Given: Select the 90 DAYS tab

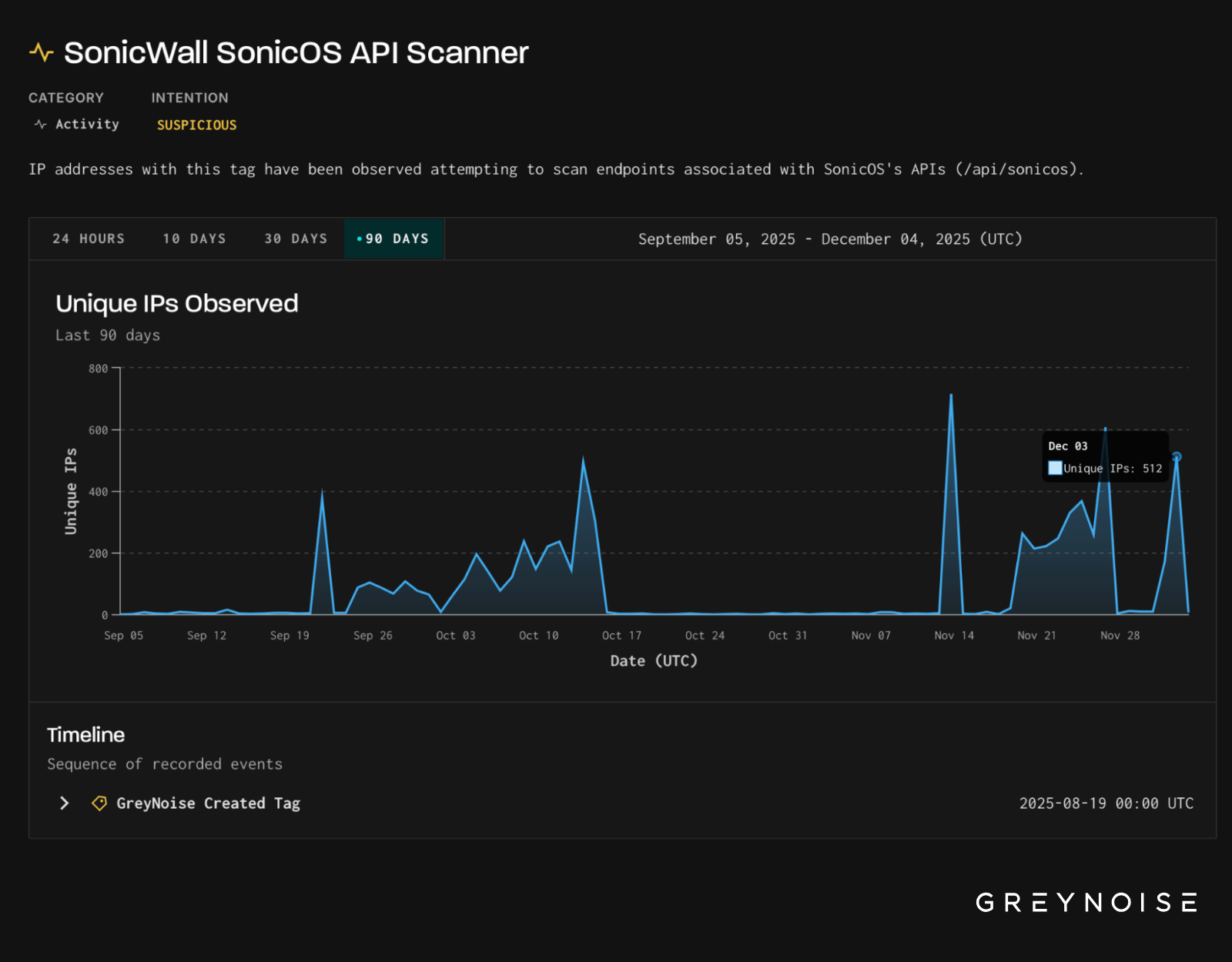Looking at the screenshot, I should (393, 239).
